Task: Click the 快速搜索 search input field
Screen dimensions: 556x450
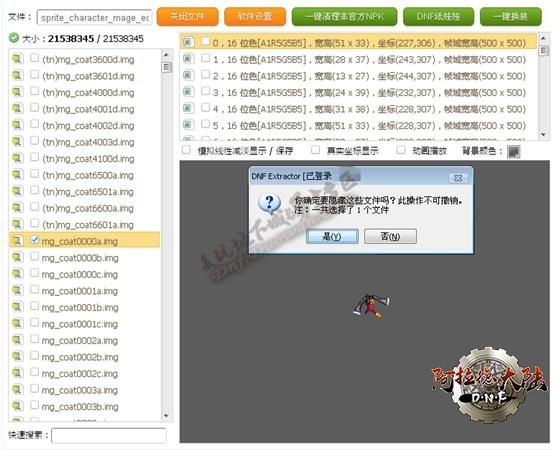Action: coord(109,435)
